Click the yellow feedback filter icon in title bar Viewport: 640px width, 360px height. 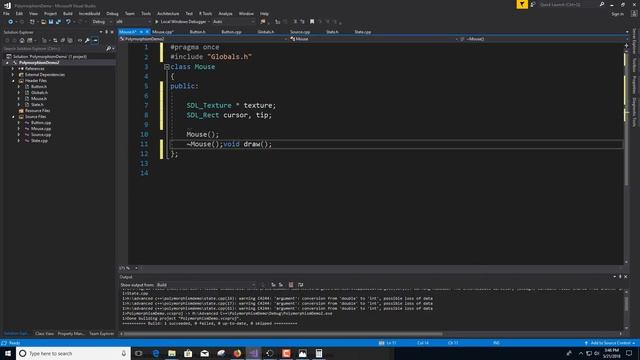[522, 4]
